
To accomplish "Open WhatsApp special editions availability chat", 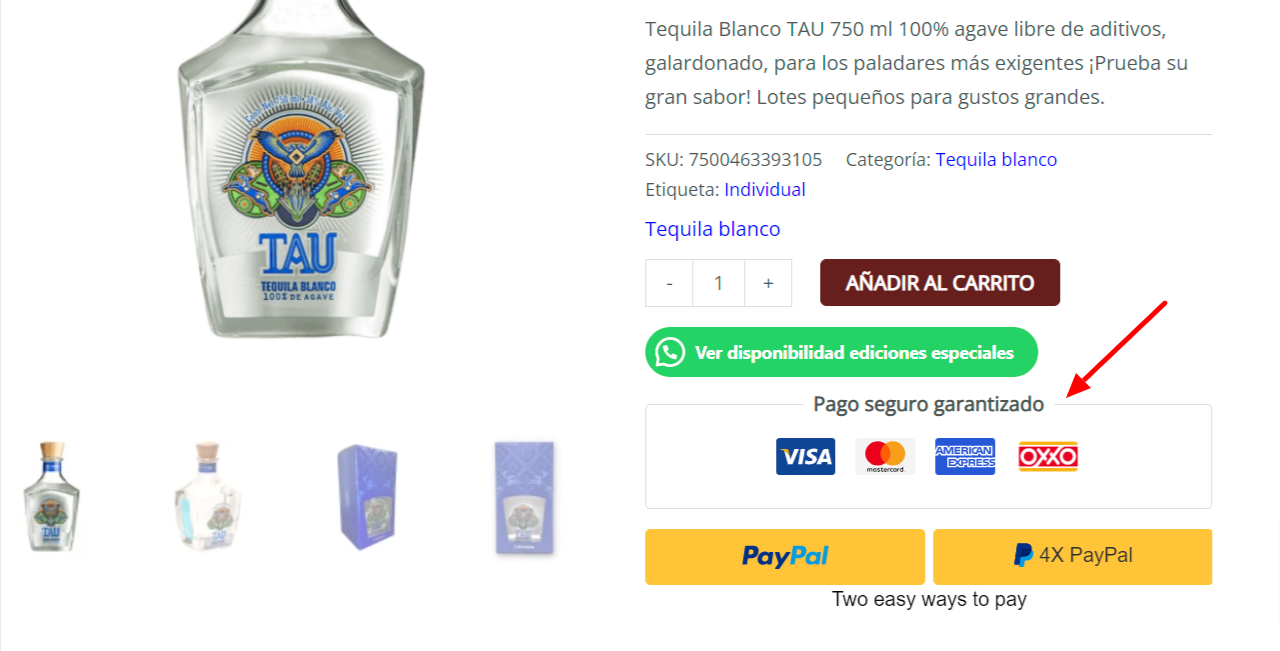I will click(841, 352).
